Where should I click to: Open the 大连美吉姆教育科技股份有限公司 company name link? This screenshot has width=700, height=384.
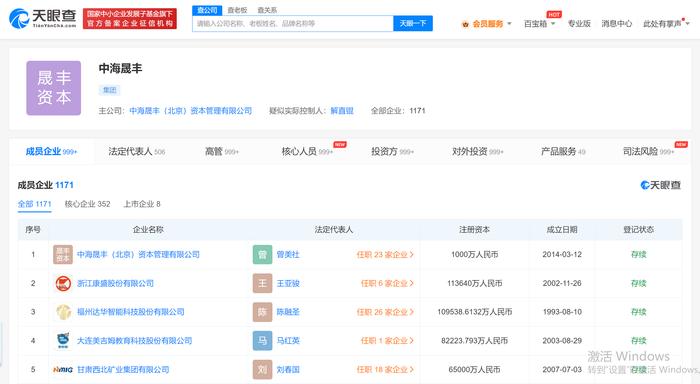(134, 340)
